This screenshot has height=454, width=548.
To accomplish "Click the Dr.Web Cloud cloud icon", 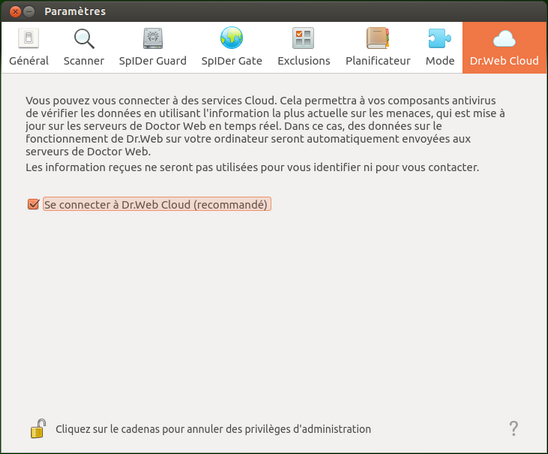I will 504,38.
